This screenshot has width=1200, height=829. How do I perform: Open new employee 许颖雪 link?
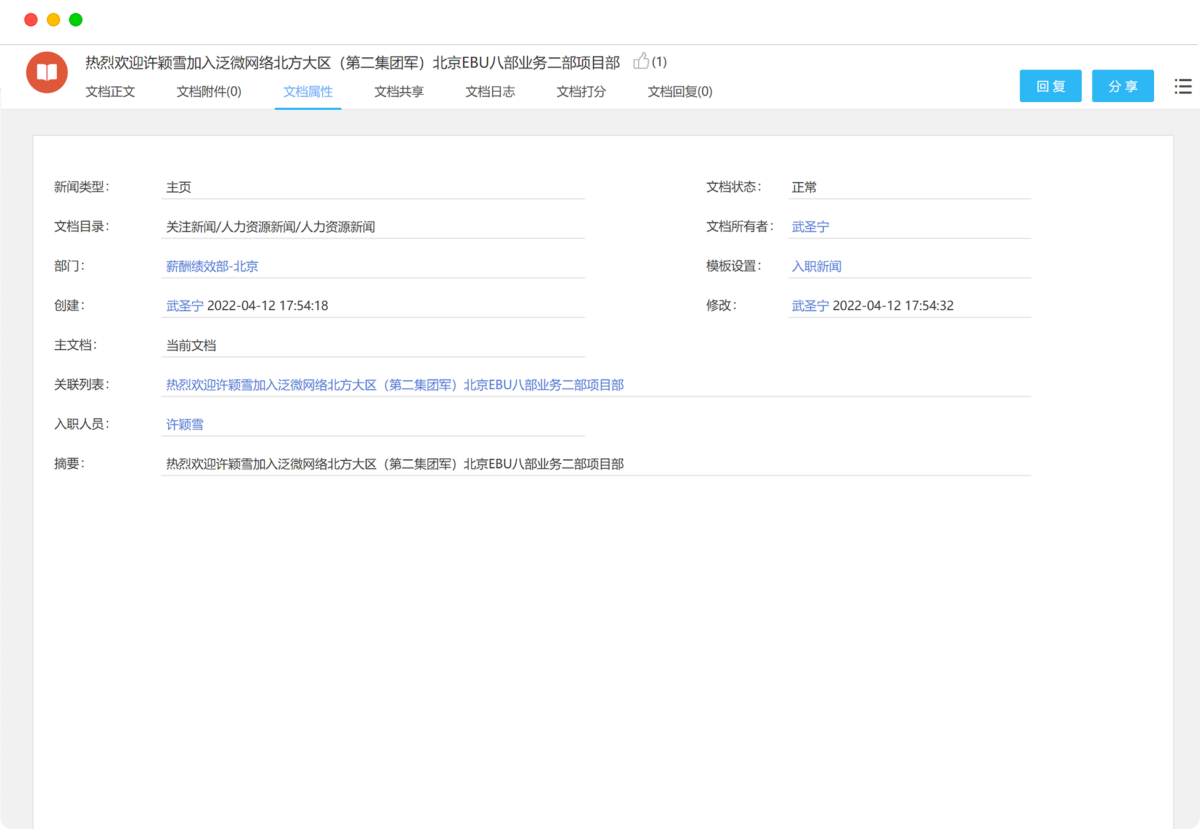pyautogui.click(x=184, y=425)
